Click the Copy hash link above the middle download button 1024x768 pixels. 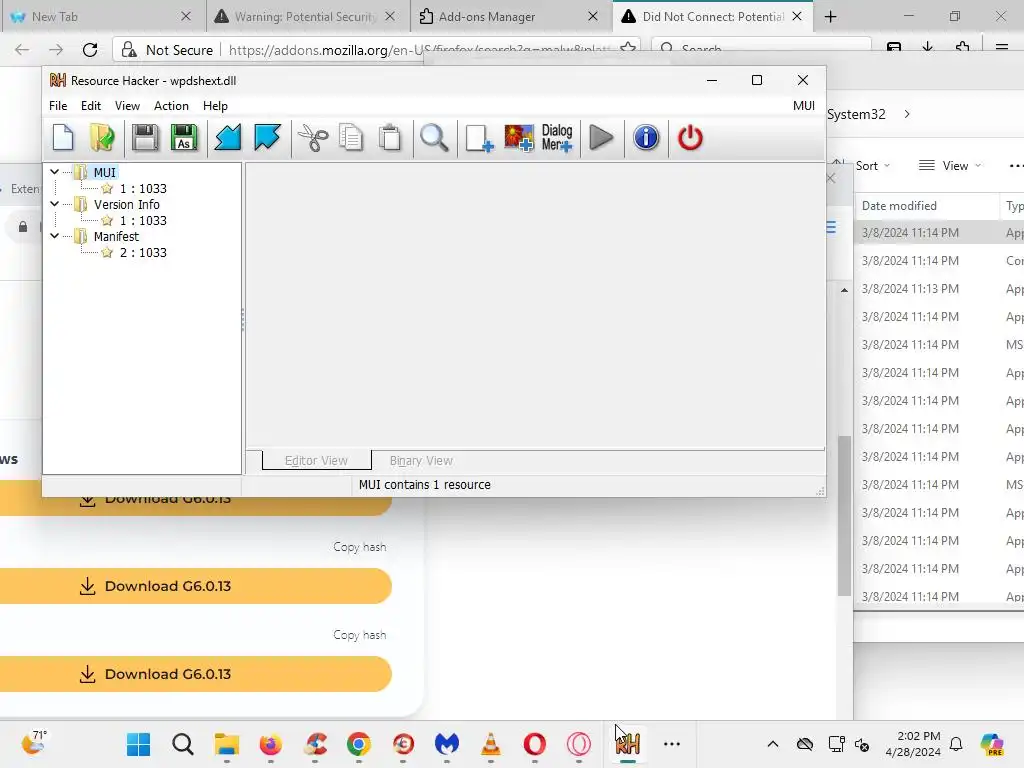point(360,547)
